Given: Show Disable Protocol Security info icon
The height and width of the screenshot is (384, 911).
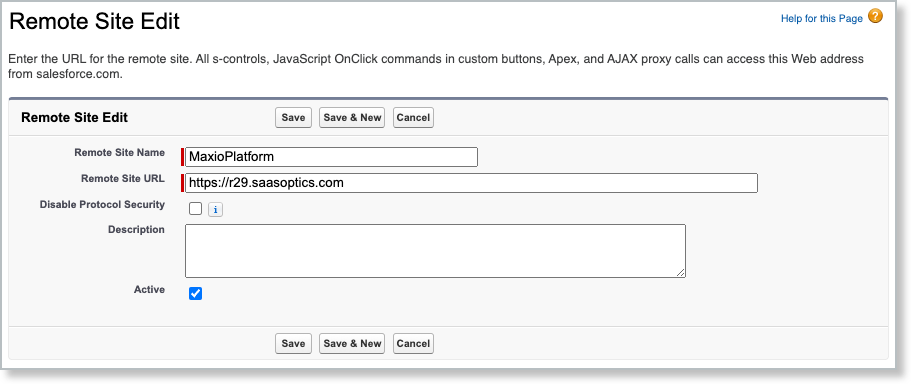Looking at the screenshot, I should 215,210.
